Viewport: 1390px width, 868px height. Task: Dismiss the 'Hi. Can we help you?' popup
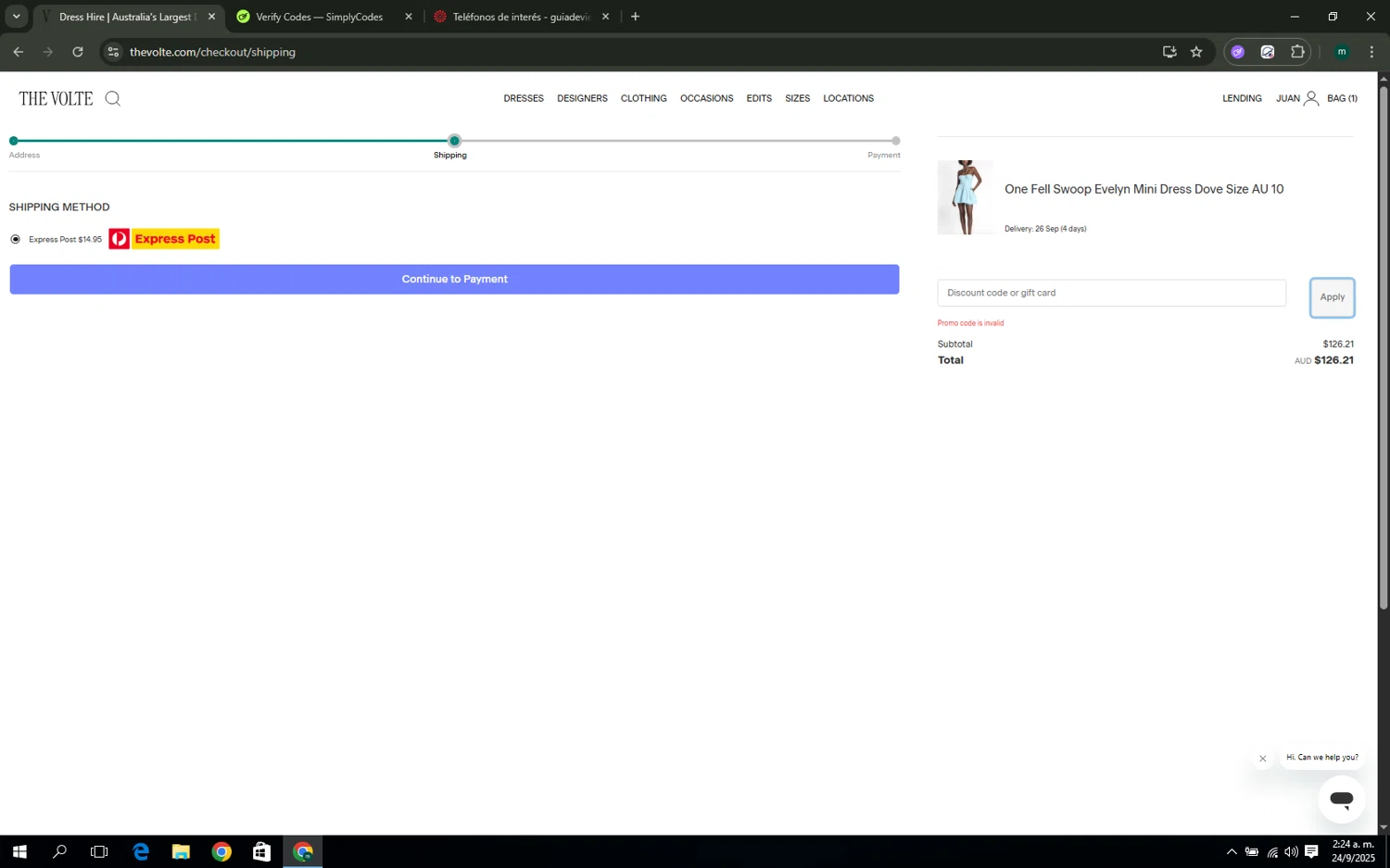1262,759
